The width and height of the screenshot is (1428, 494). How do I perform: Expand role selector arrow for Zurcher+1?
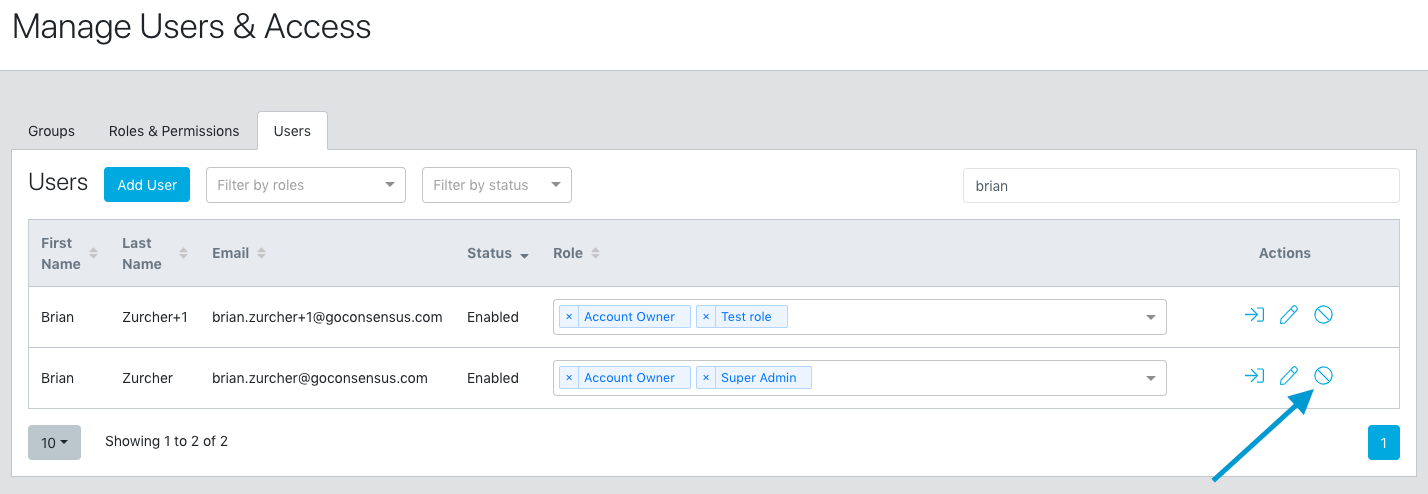(1150, 317)
